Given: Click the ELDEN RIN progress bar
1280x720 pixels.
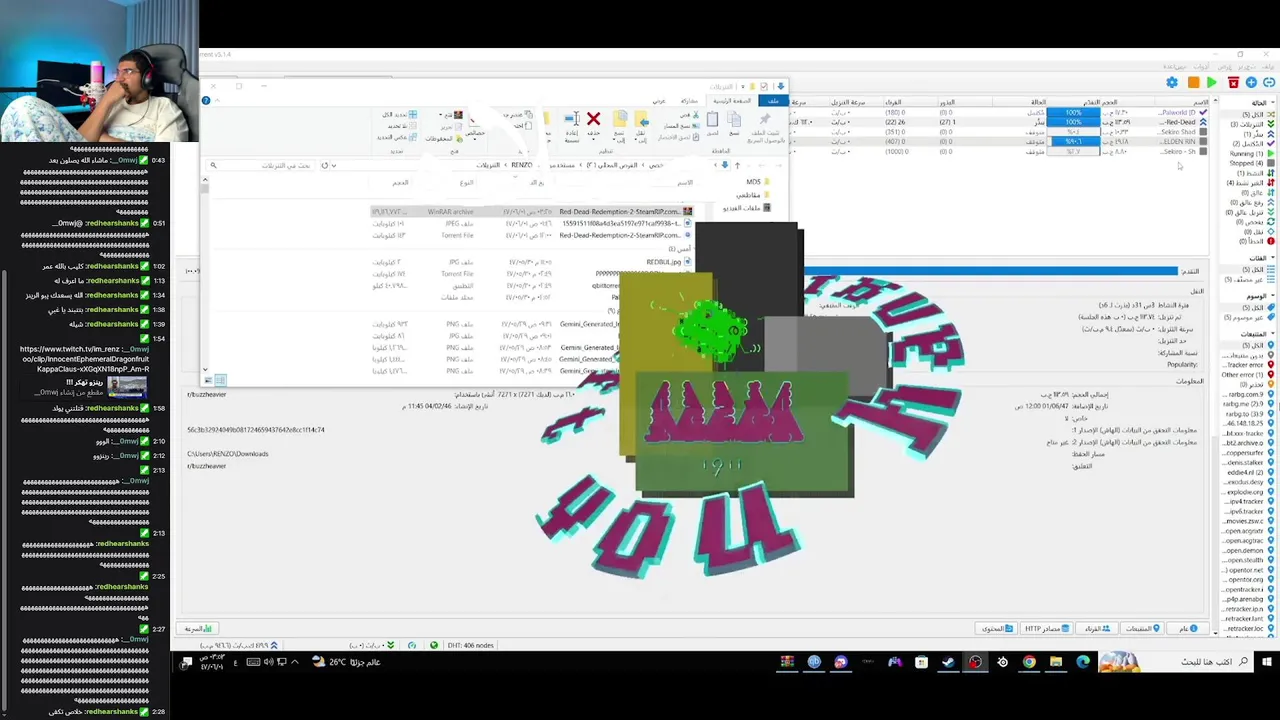Looking at the screenshot, I should point(1073,142).
